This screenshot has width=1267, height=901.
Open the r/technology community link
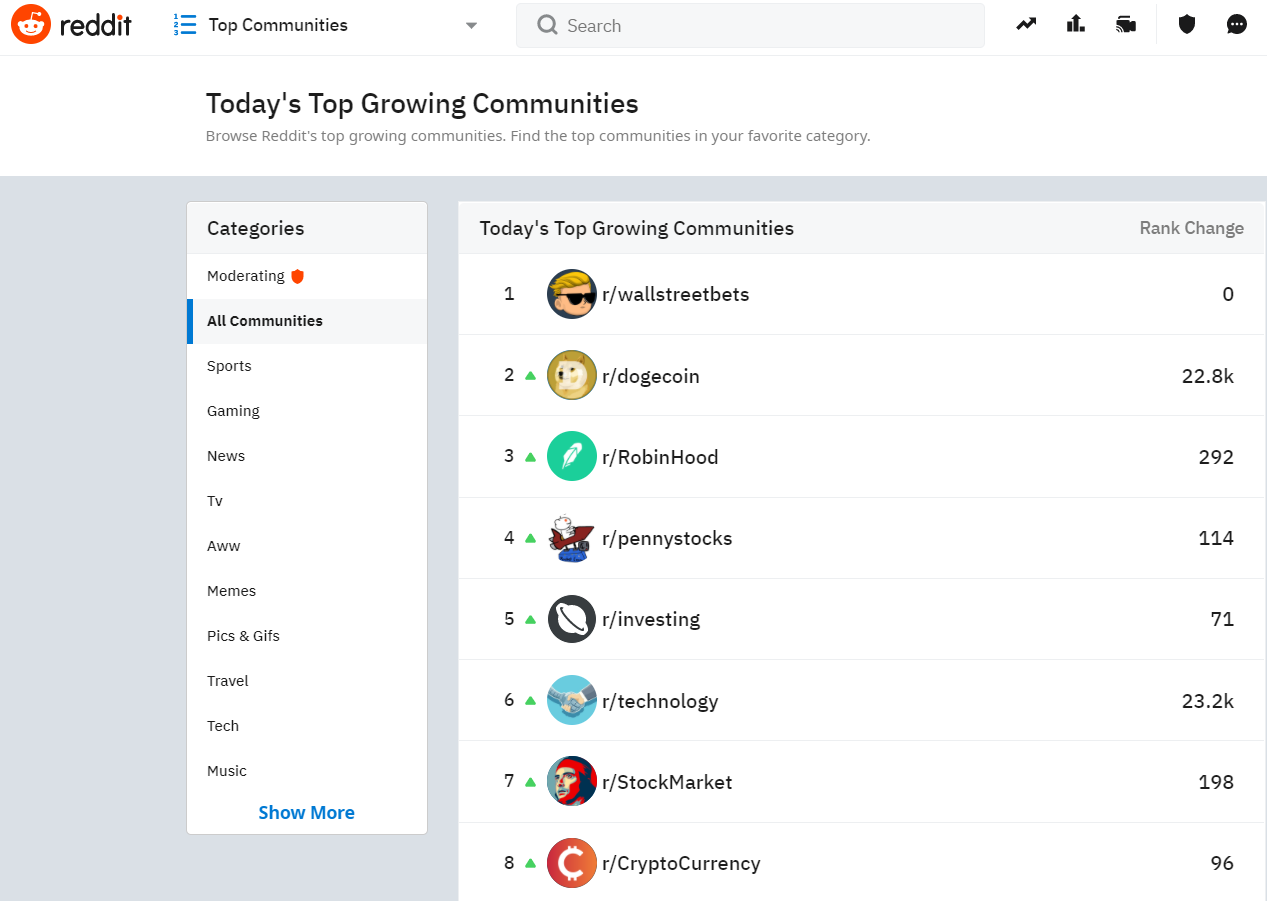(660, 701)
